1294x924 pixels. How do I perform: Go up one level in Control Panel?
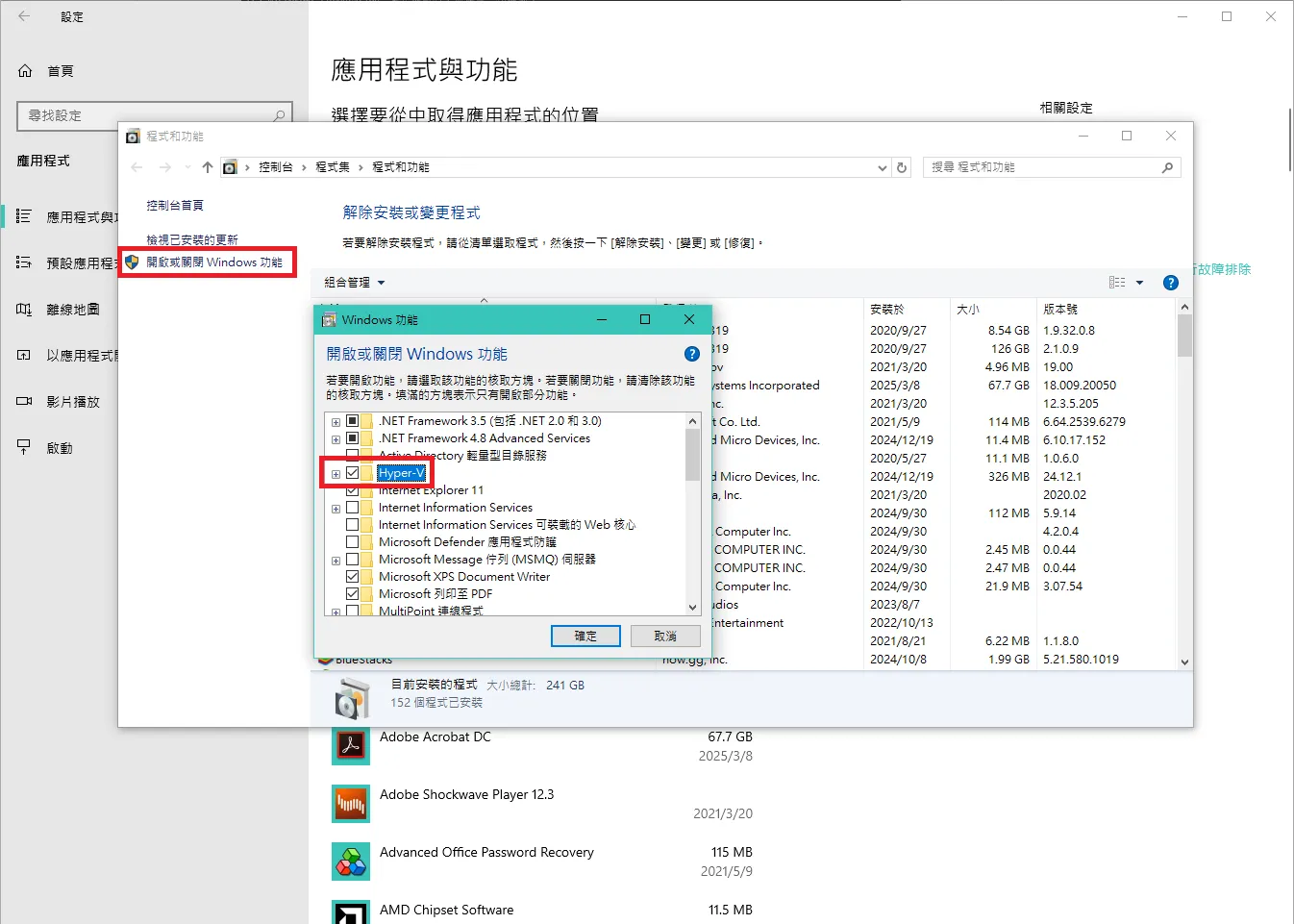(x=208, y=167)
